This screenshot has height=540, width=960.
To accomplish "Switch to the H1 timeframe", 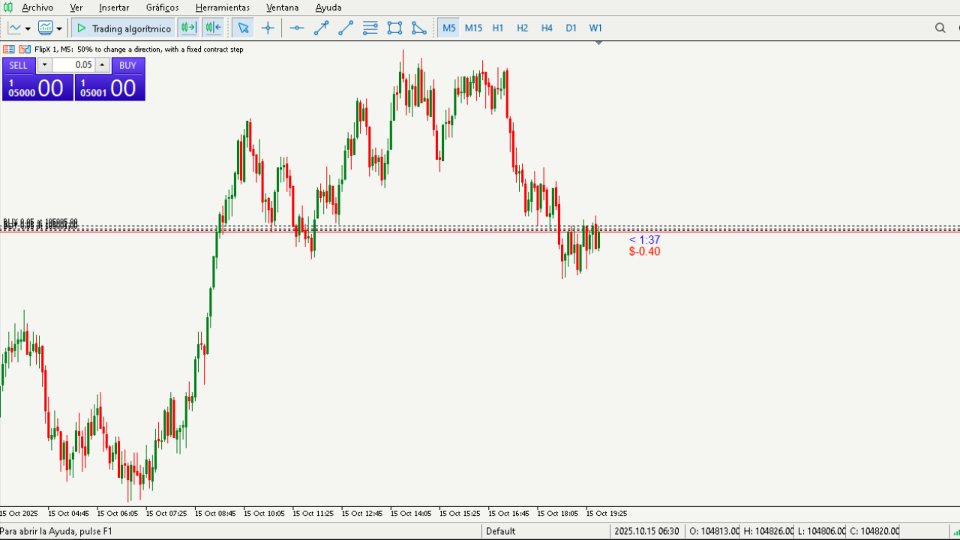I will point(498,28).
